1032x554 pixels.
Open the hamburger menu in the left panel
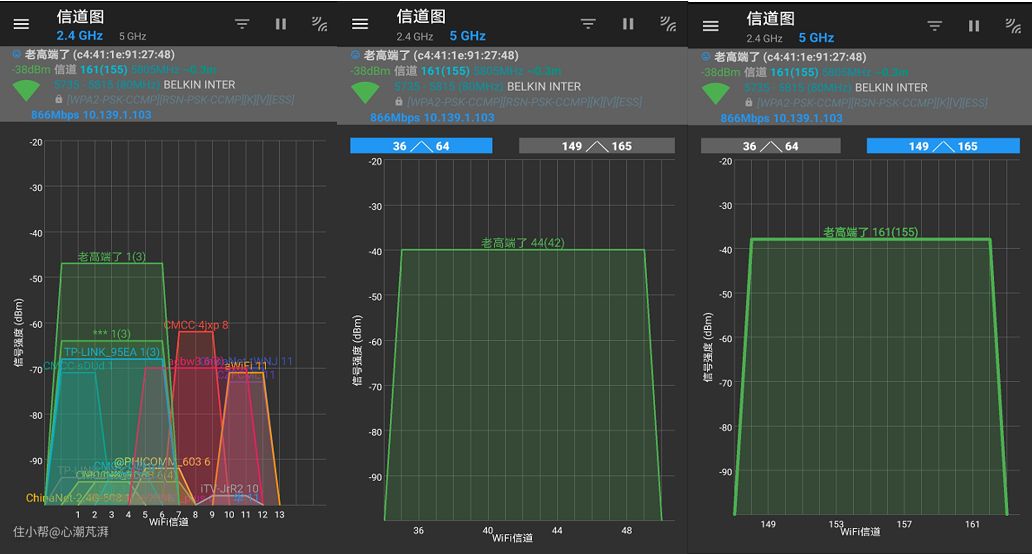point(21,24)
